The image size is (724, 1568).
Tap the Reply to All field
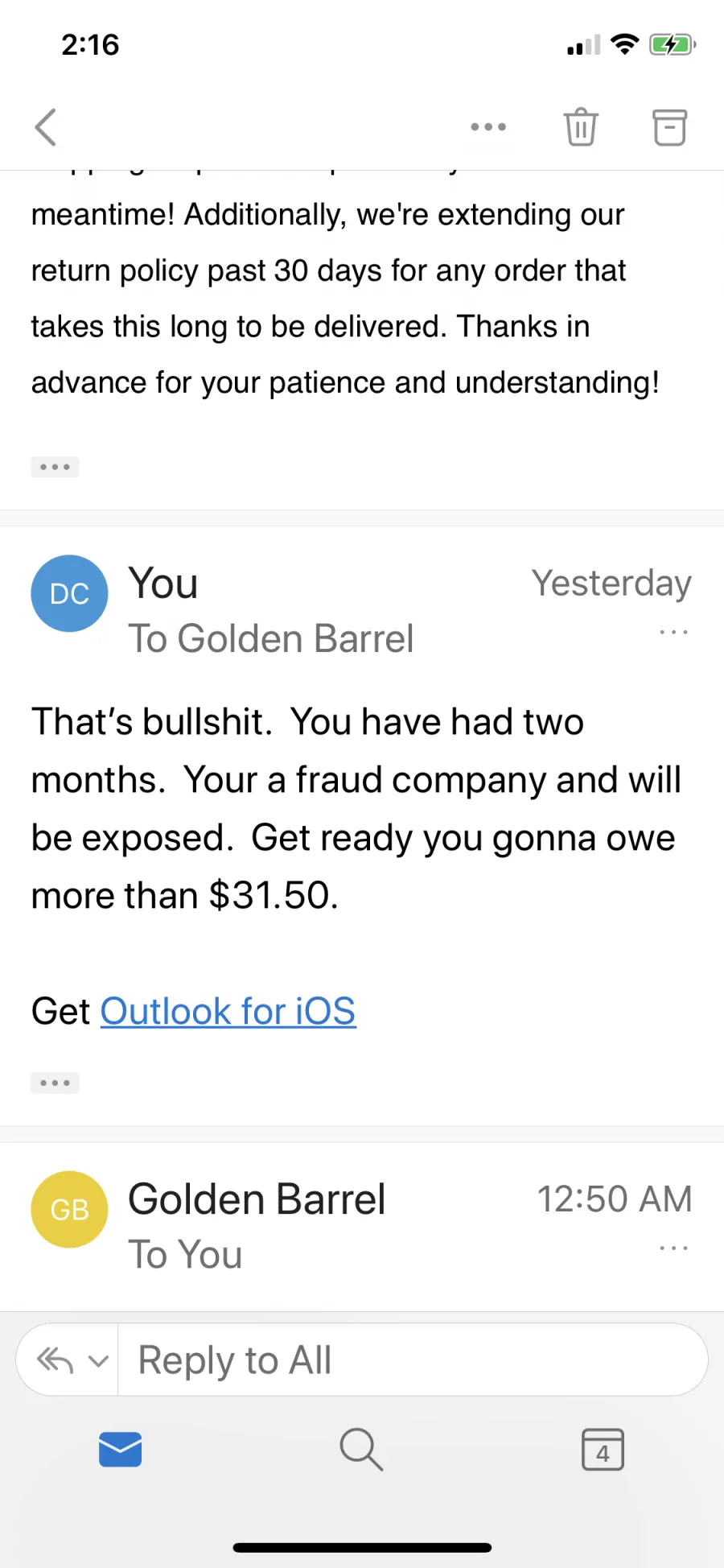[x=413, y=1360]
